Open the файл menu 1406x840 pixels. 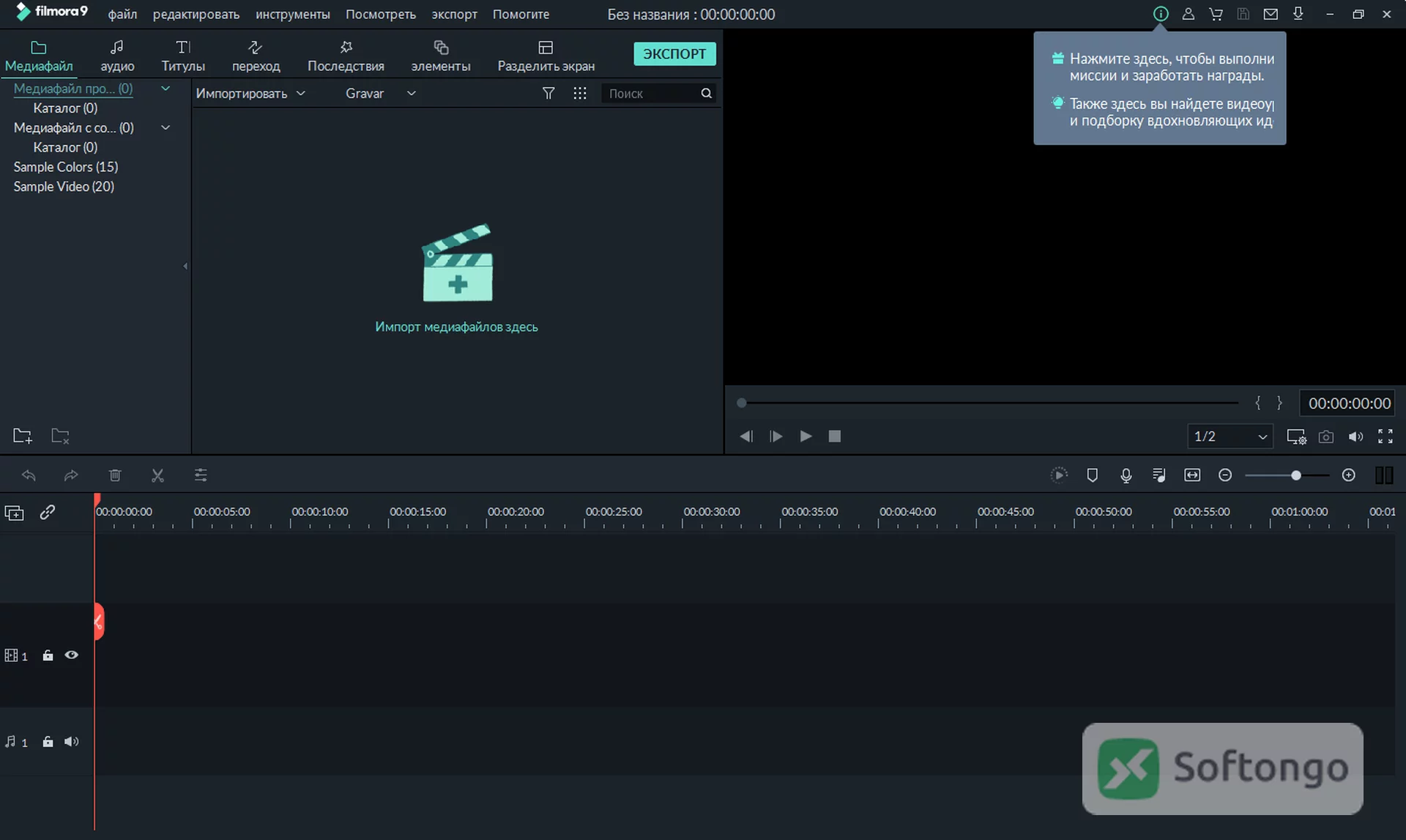click(122, 14)
